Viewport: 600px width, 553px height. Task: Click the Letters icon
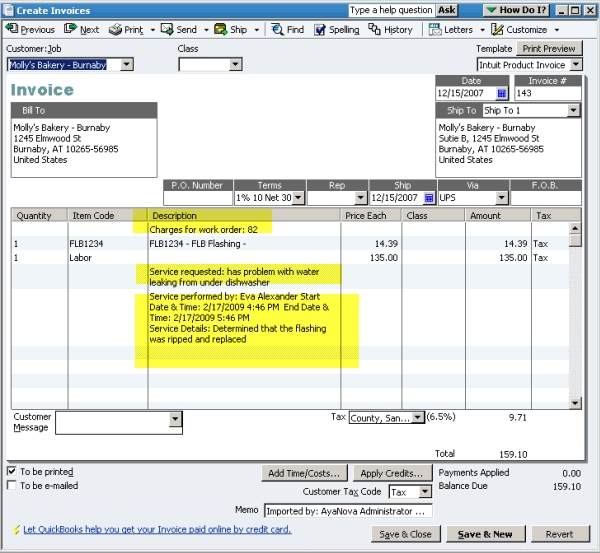[435, 29]
